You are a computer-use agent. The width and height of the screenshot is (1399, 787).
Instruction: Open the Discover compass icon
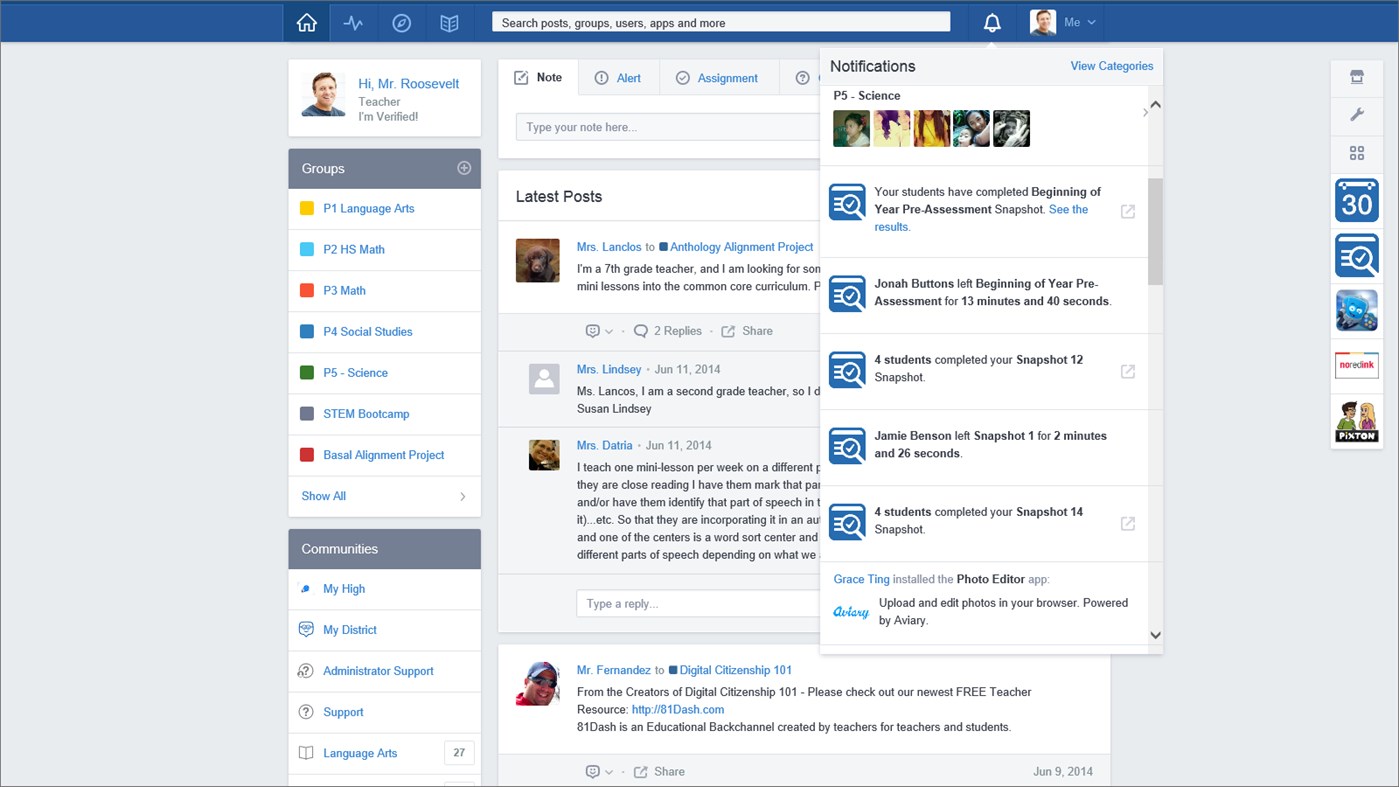(401, 21)
